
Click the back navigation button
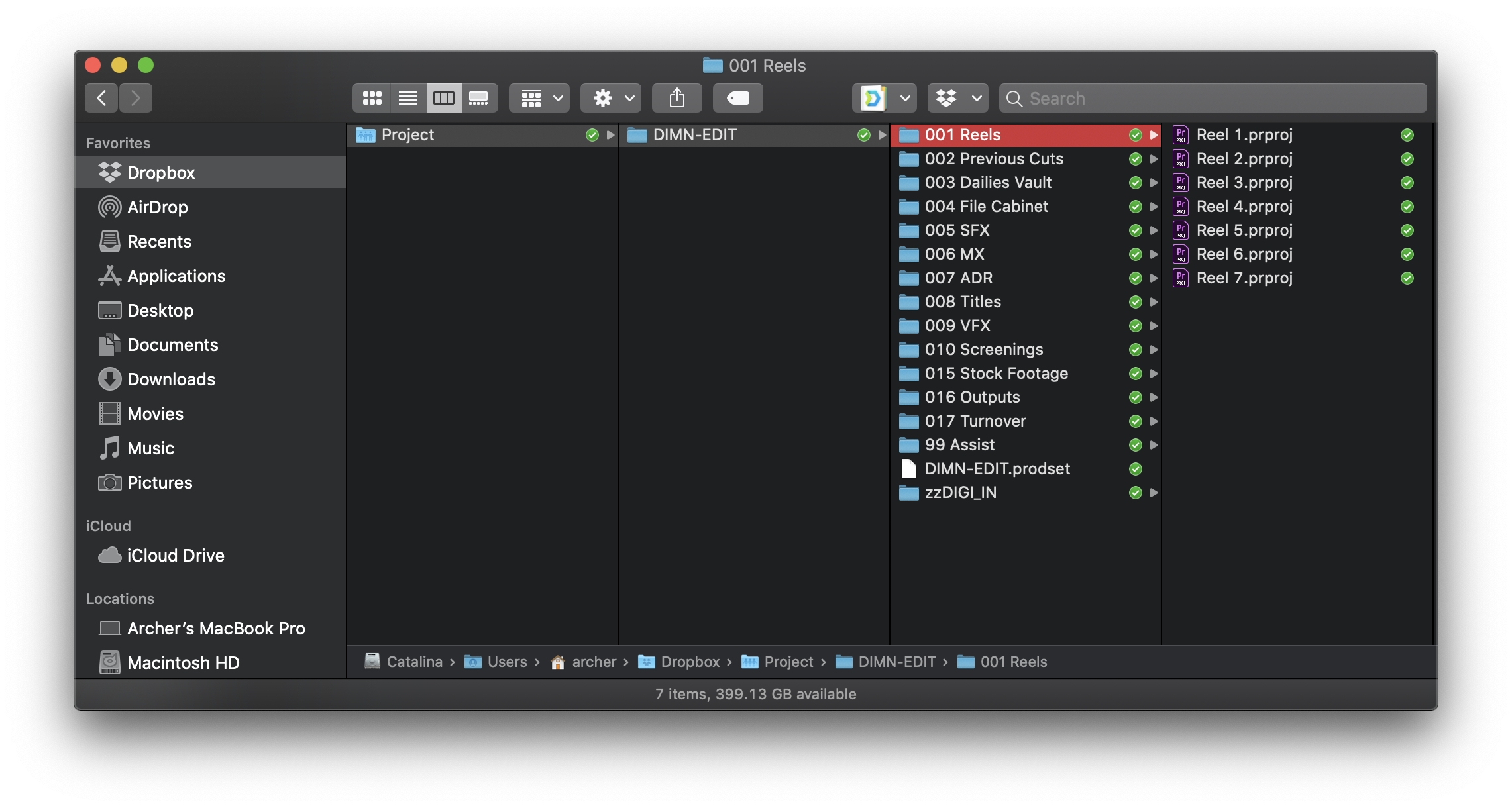pos(101,97)
